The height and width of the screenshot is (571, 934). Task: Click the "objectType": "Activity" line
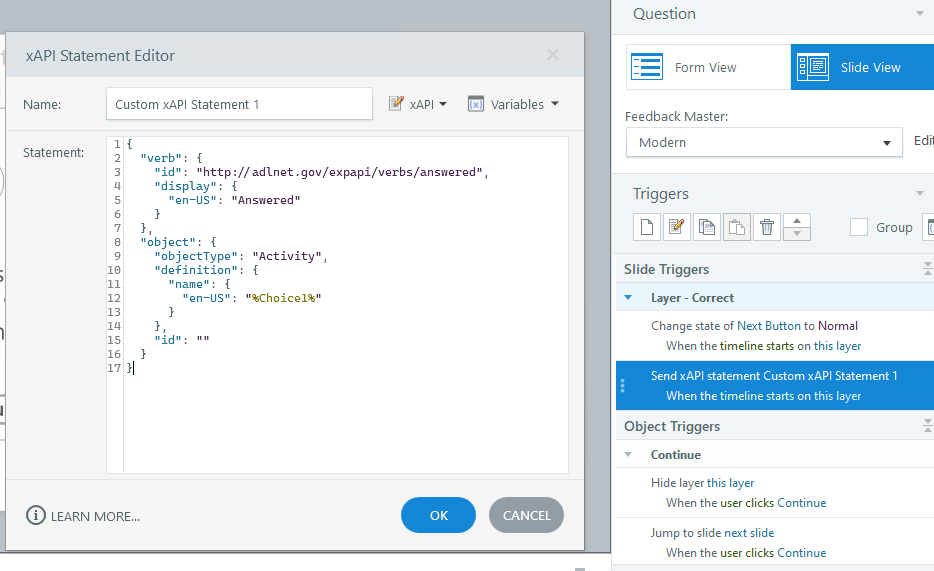[x=241, y=256]
